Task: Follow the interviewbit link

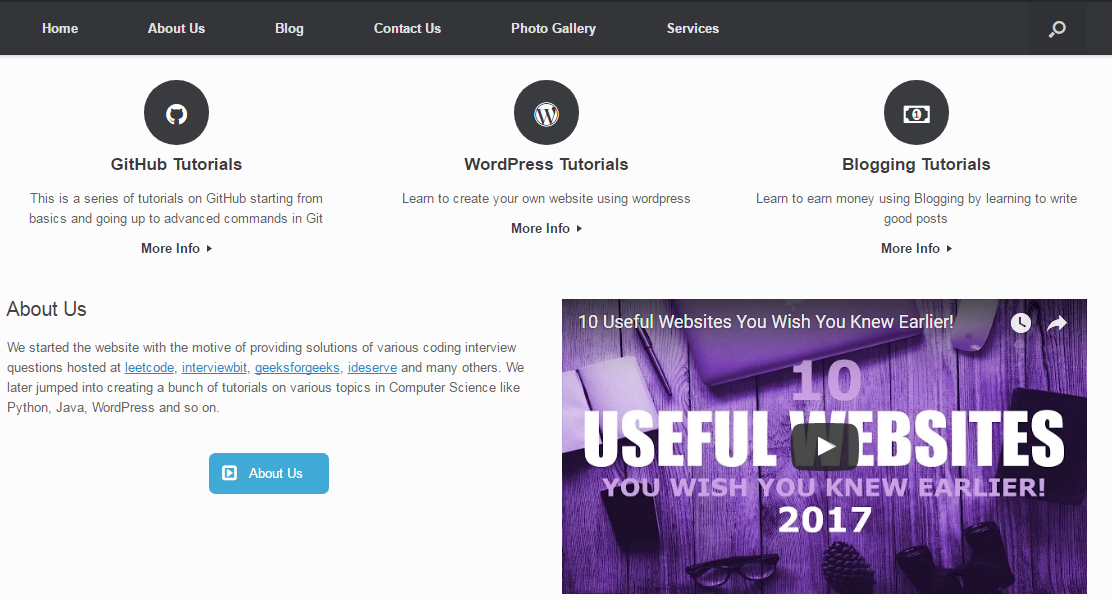Action: click(214, 367)
